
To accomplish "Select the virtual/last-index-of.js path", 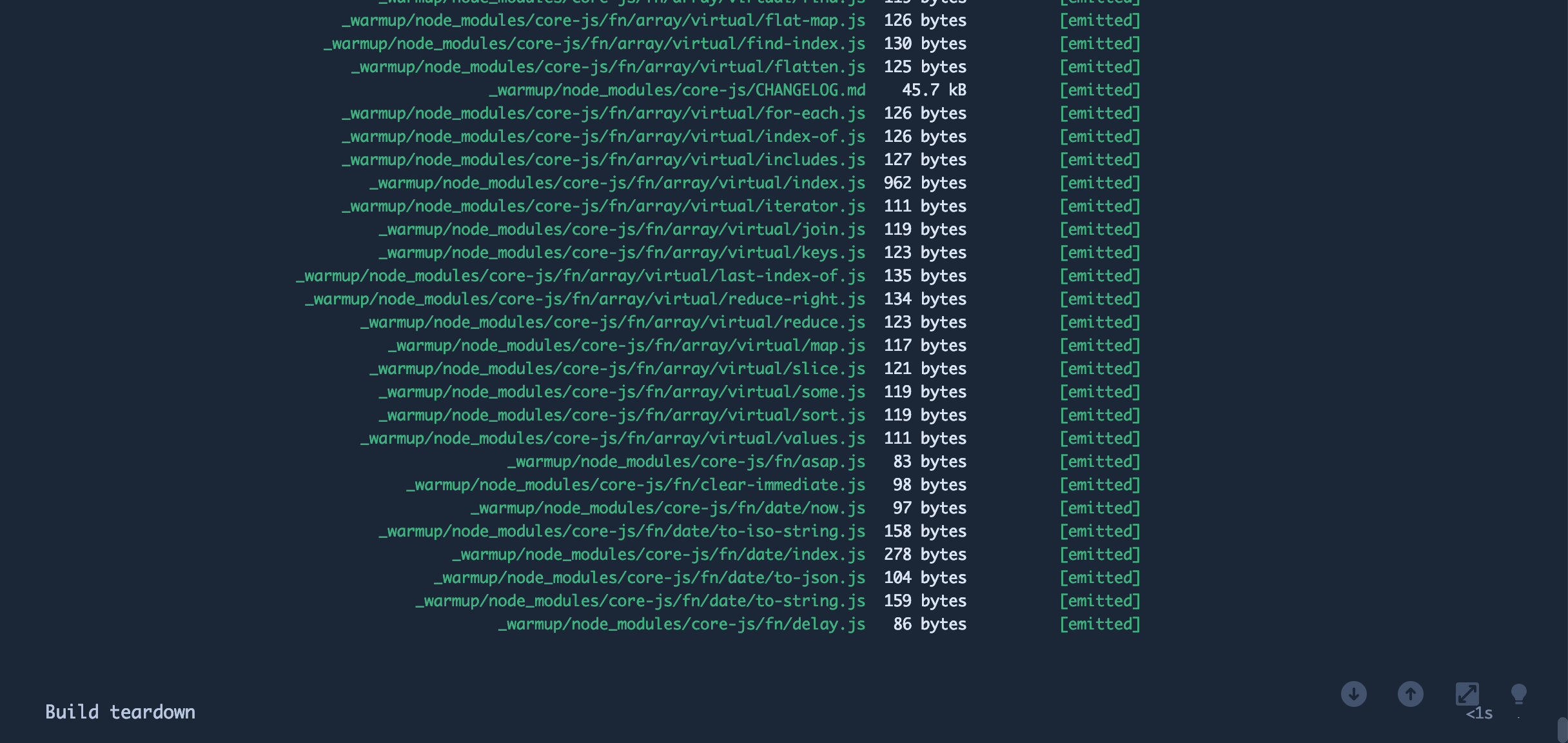I will coord(580,276).
